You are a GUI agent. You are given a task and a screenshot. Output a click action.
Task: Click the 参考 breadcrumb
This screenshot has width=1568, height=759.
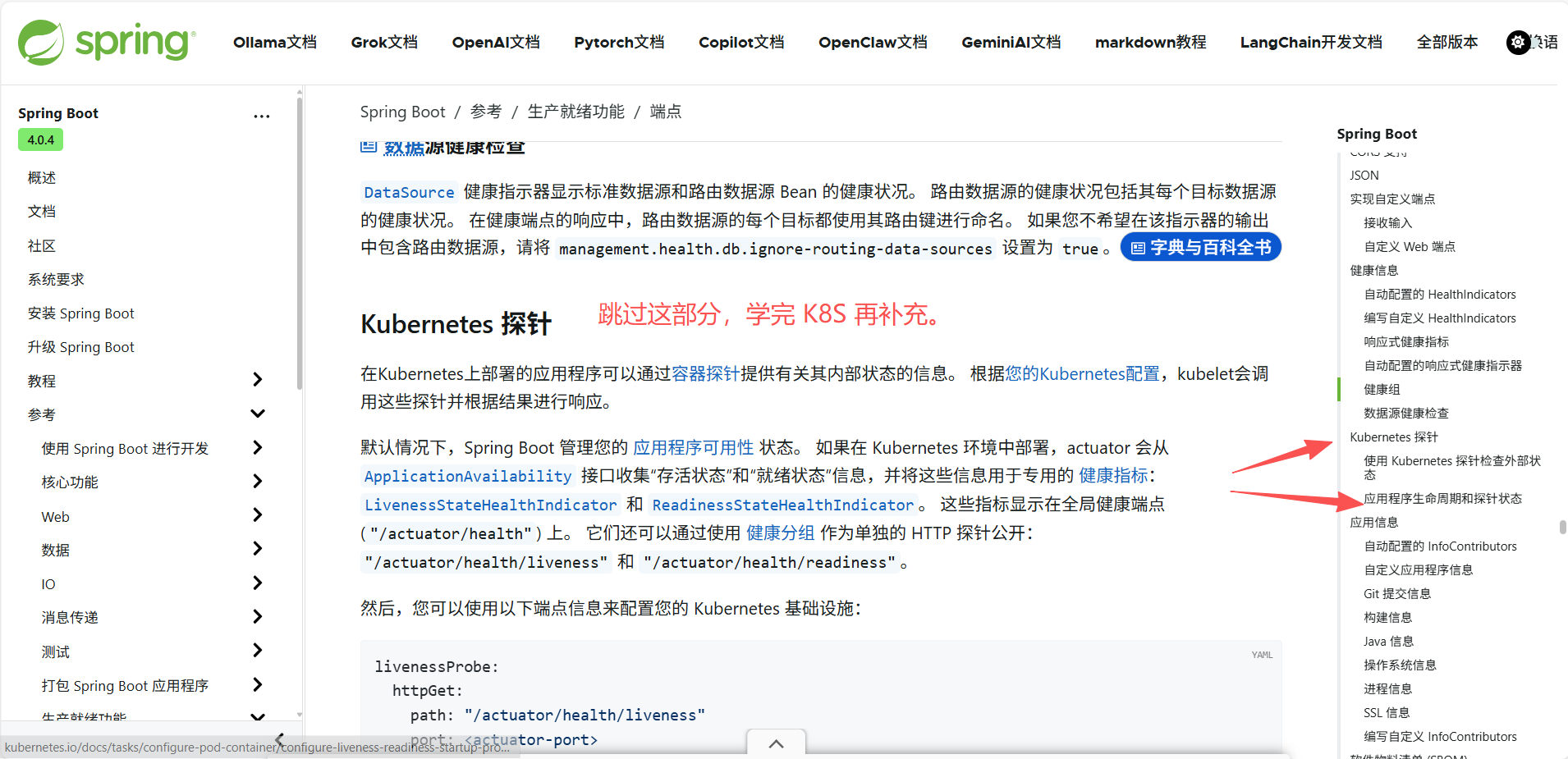[x=486, y=112]
